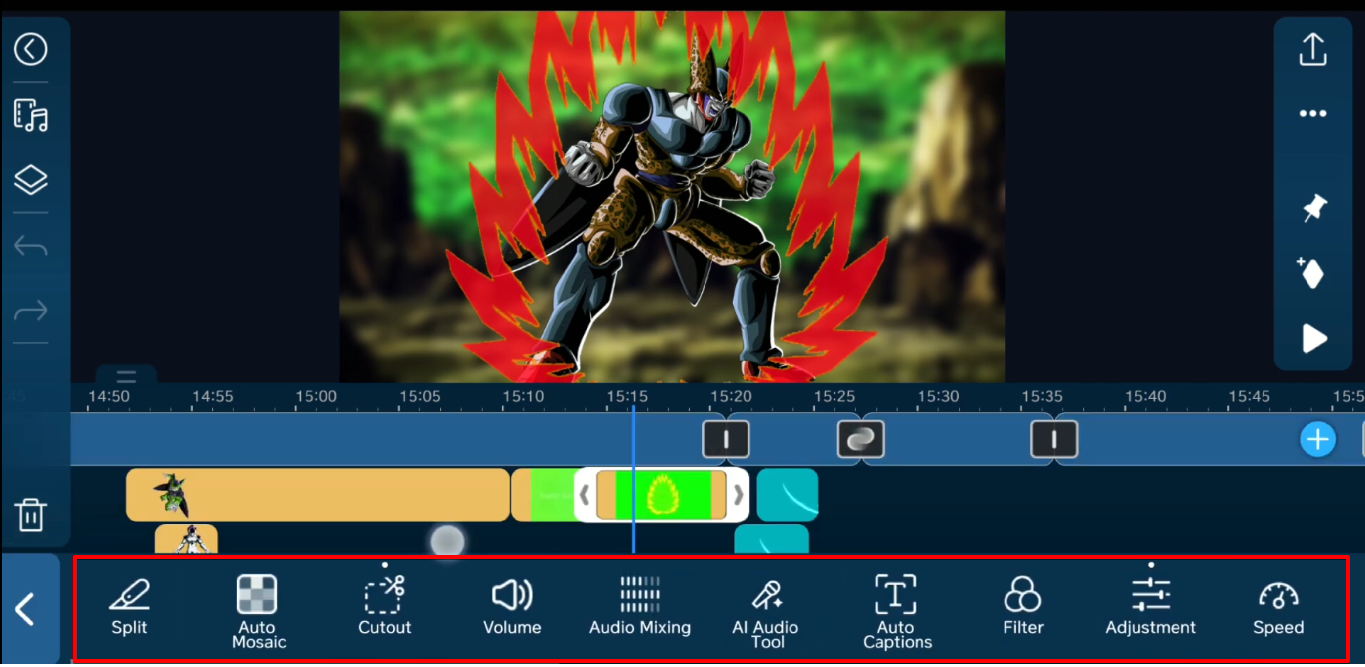Delete selected clip with trash icon

point(31,515)
